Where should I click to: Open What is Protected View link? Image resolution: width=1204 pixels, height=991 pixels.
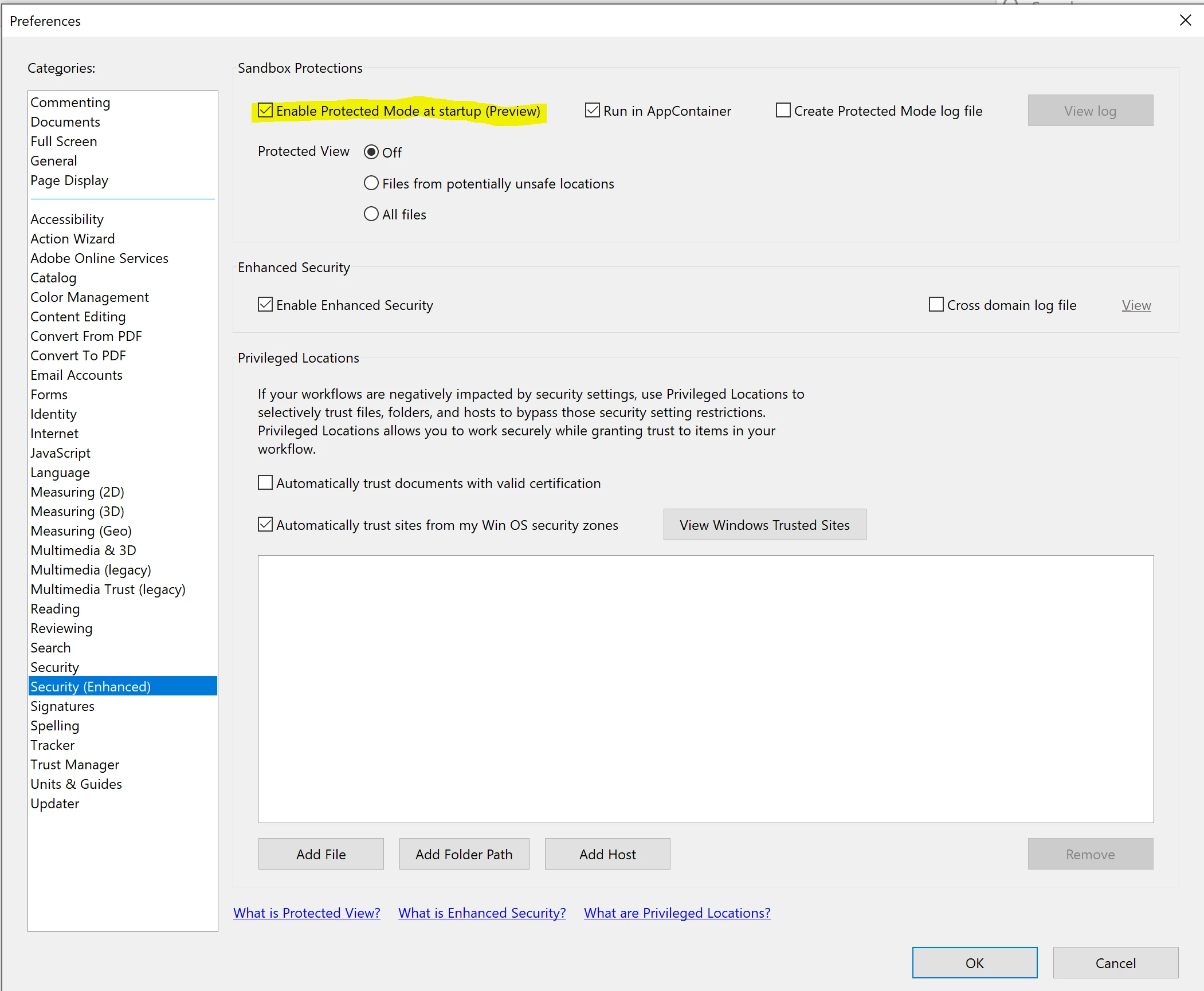pos(307,913)
